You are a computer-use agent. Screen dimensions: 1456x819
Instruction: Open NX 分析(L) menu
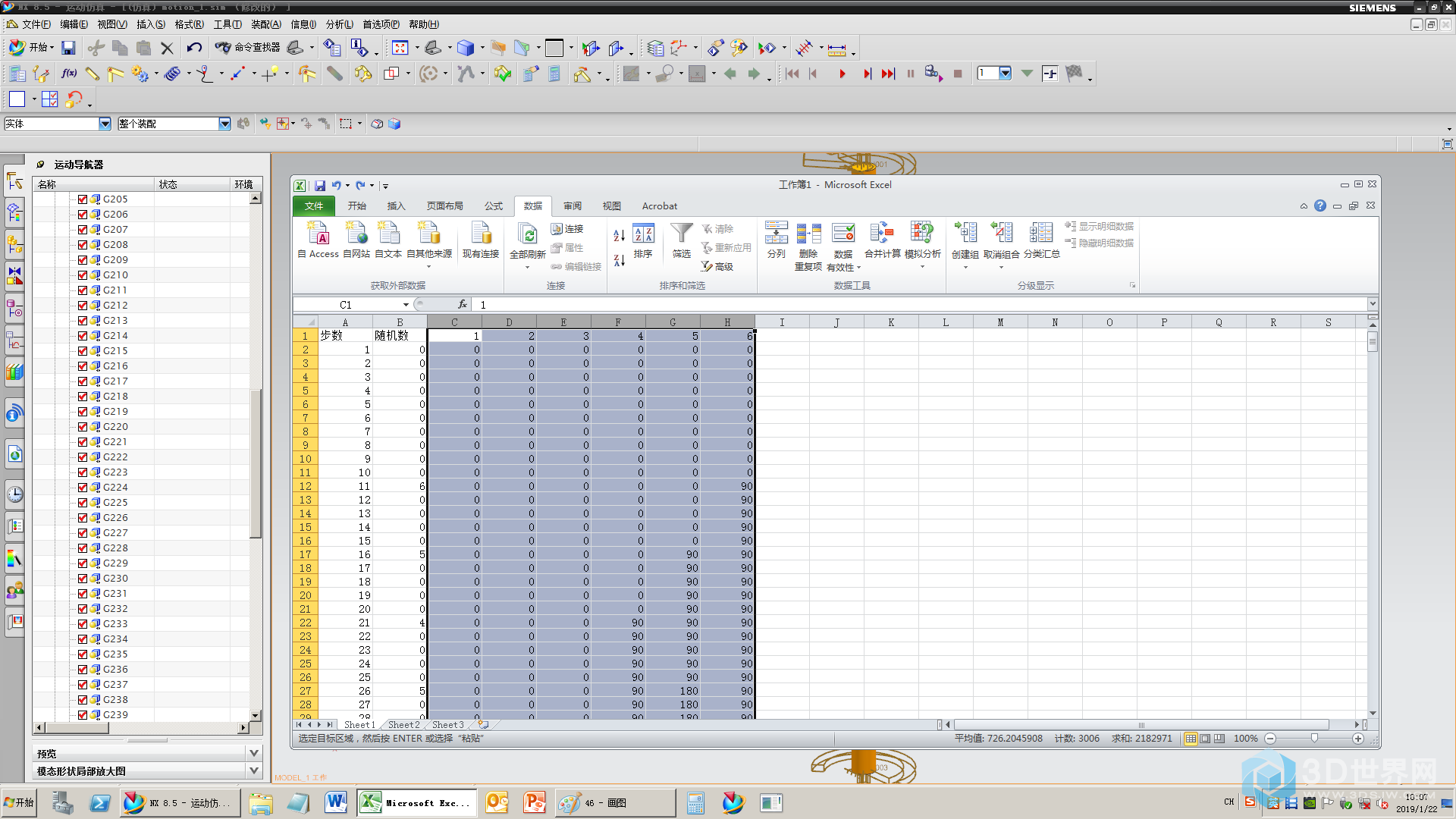(x=339, y=24)
